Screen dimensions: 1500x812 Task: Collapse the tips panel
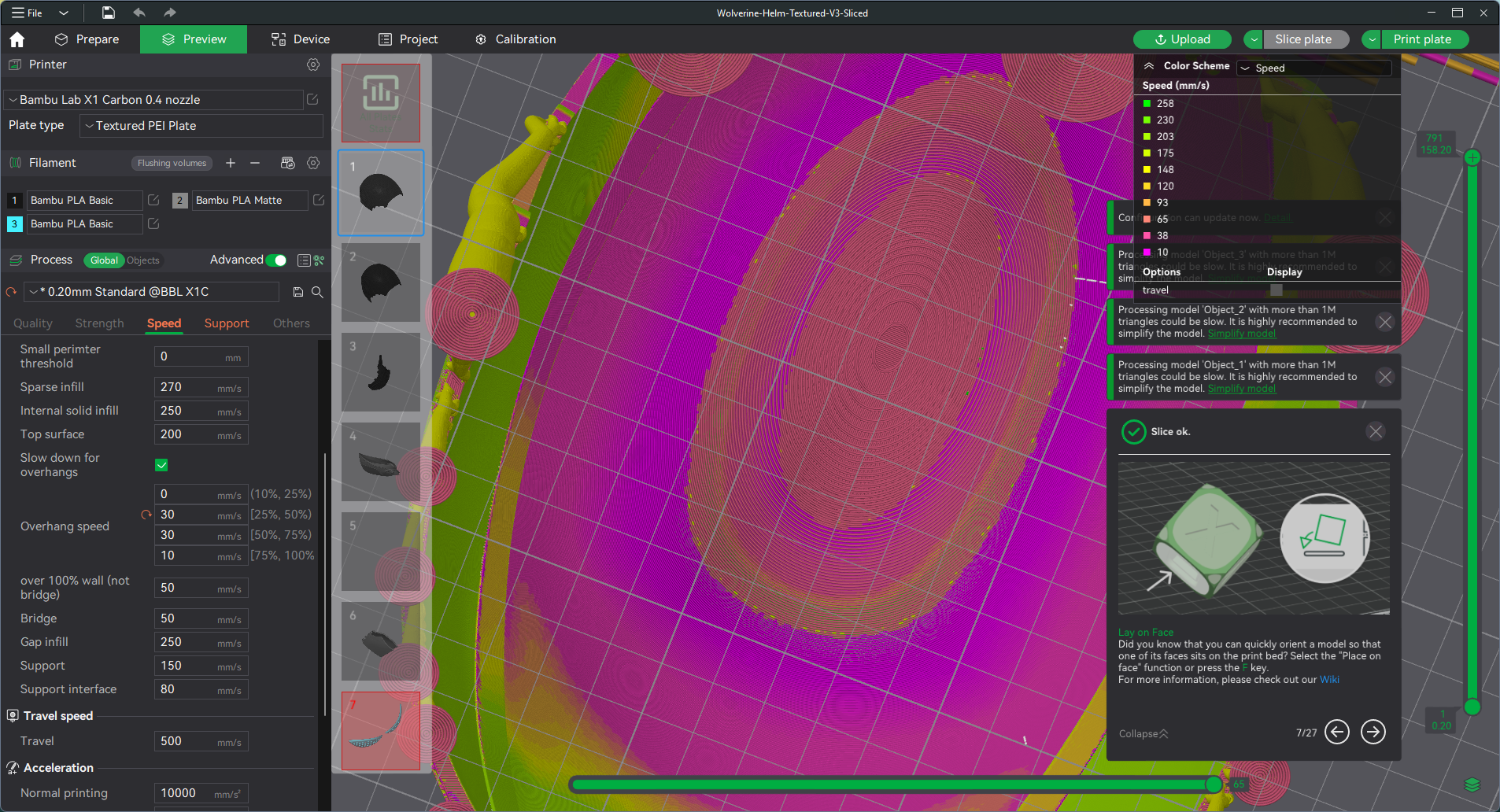point(1143,733)
